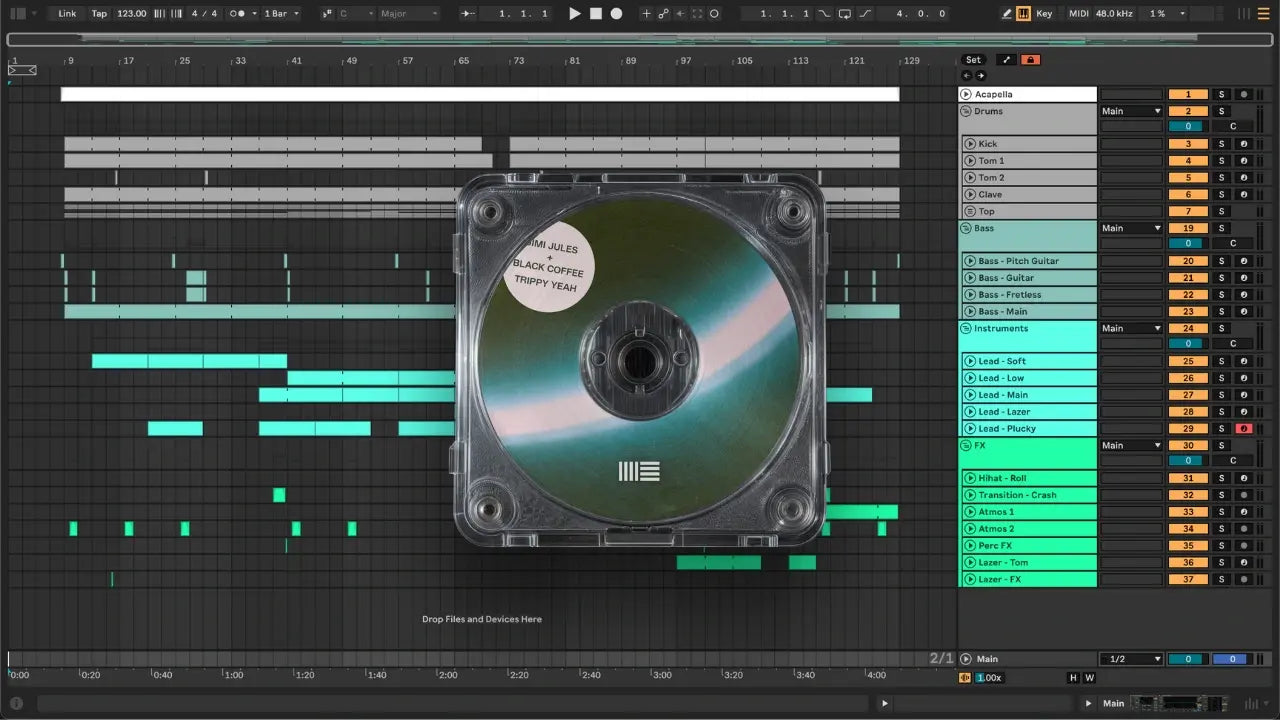
Task: Toggle the Follow playback arrow icon
Action: [468, 14]
